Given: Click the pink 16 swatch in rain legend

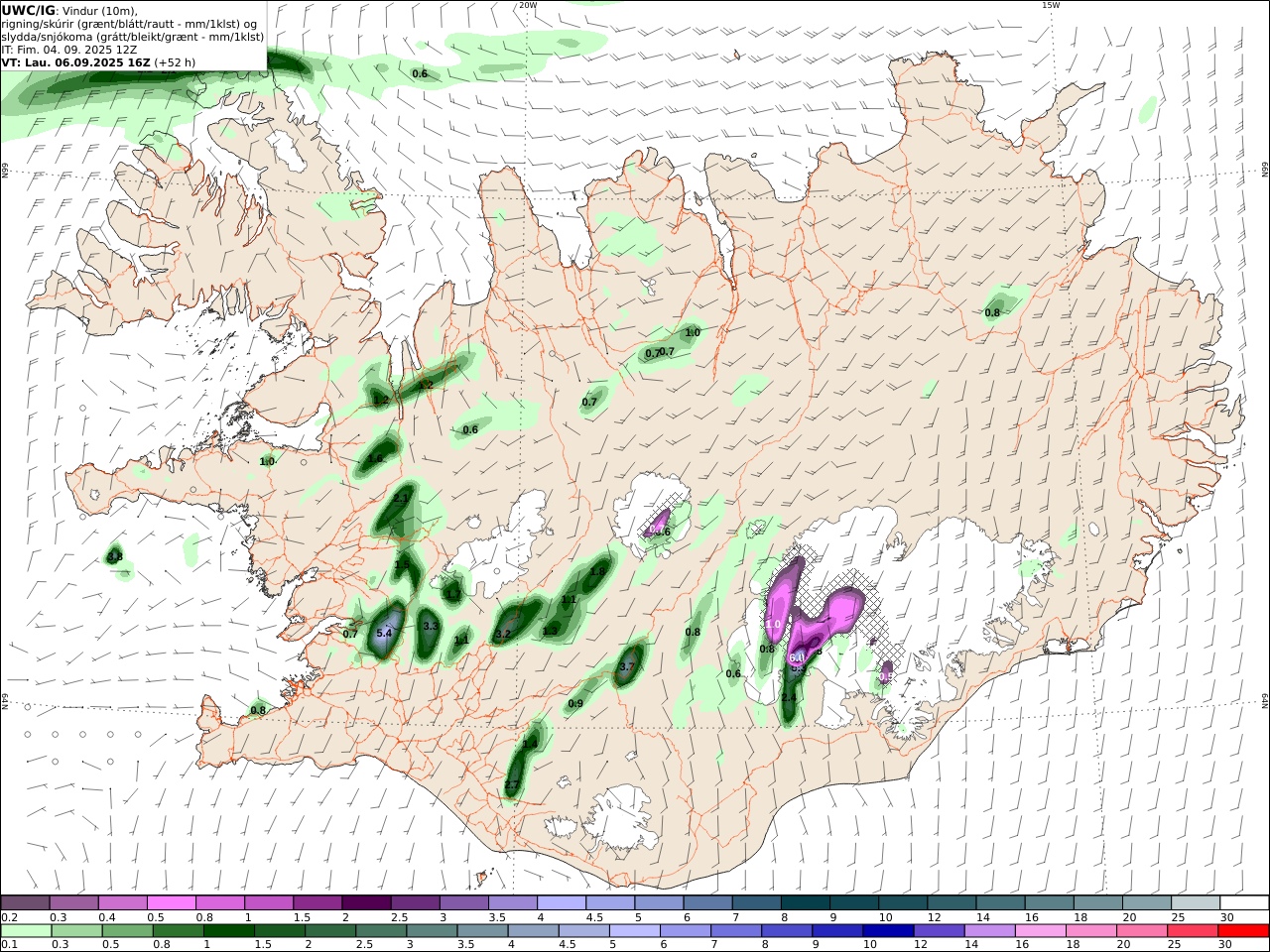Looking at the screenshot, I should click(1040, 931).
